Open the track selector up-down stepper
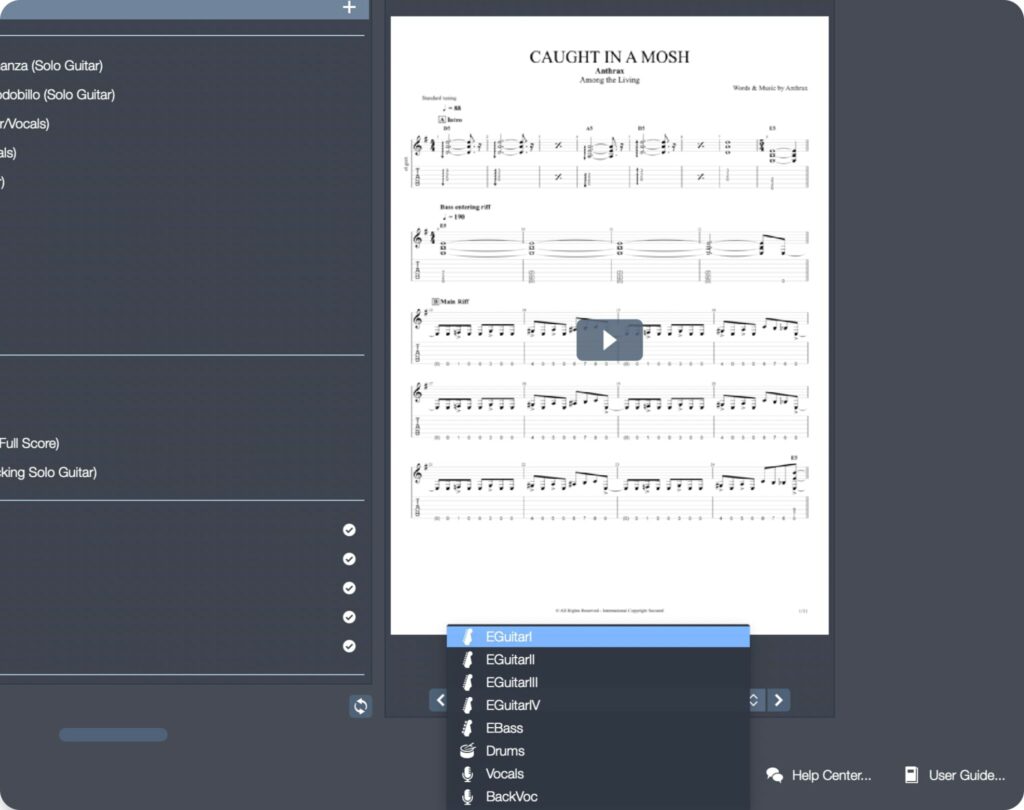The image size is (1024, 810). [x=754, y=700]
